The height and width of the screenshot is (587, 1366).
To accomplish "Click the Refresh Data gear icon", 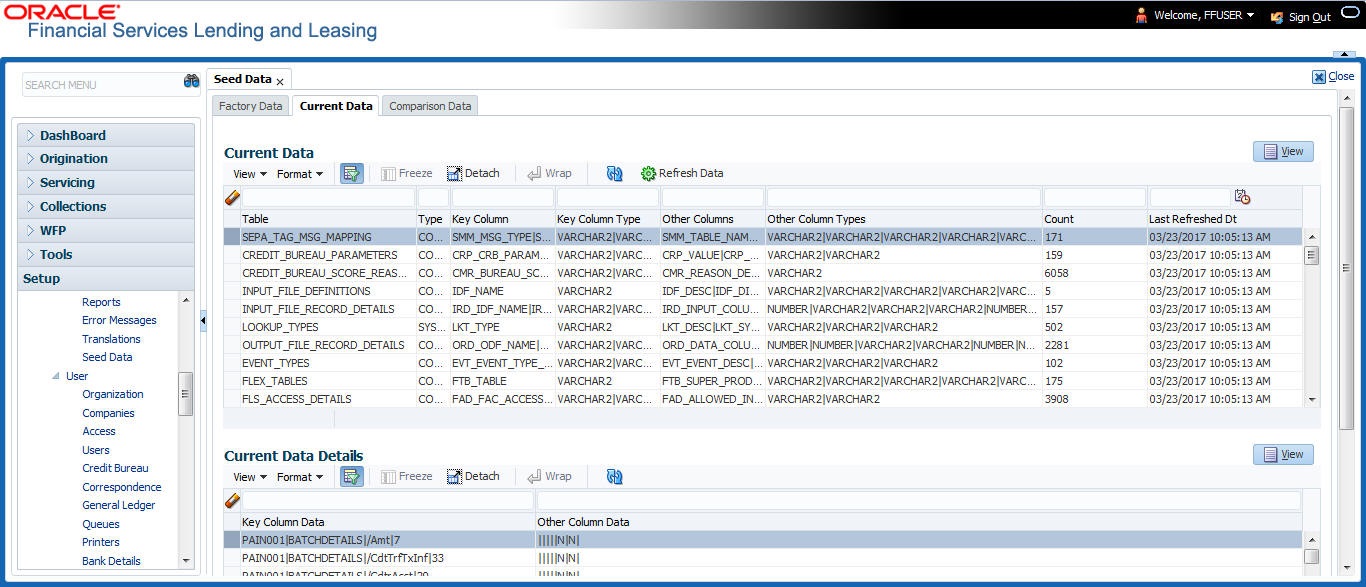I will (x=648, y=174).
